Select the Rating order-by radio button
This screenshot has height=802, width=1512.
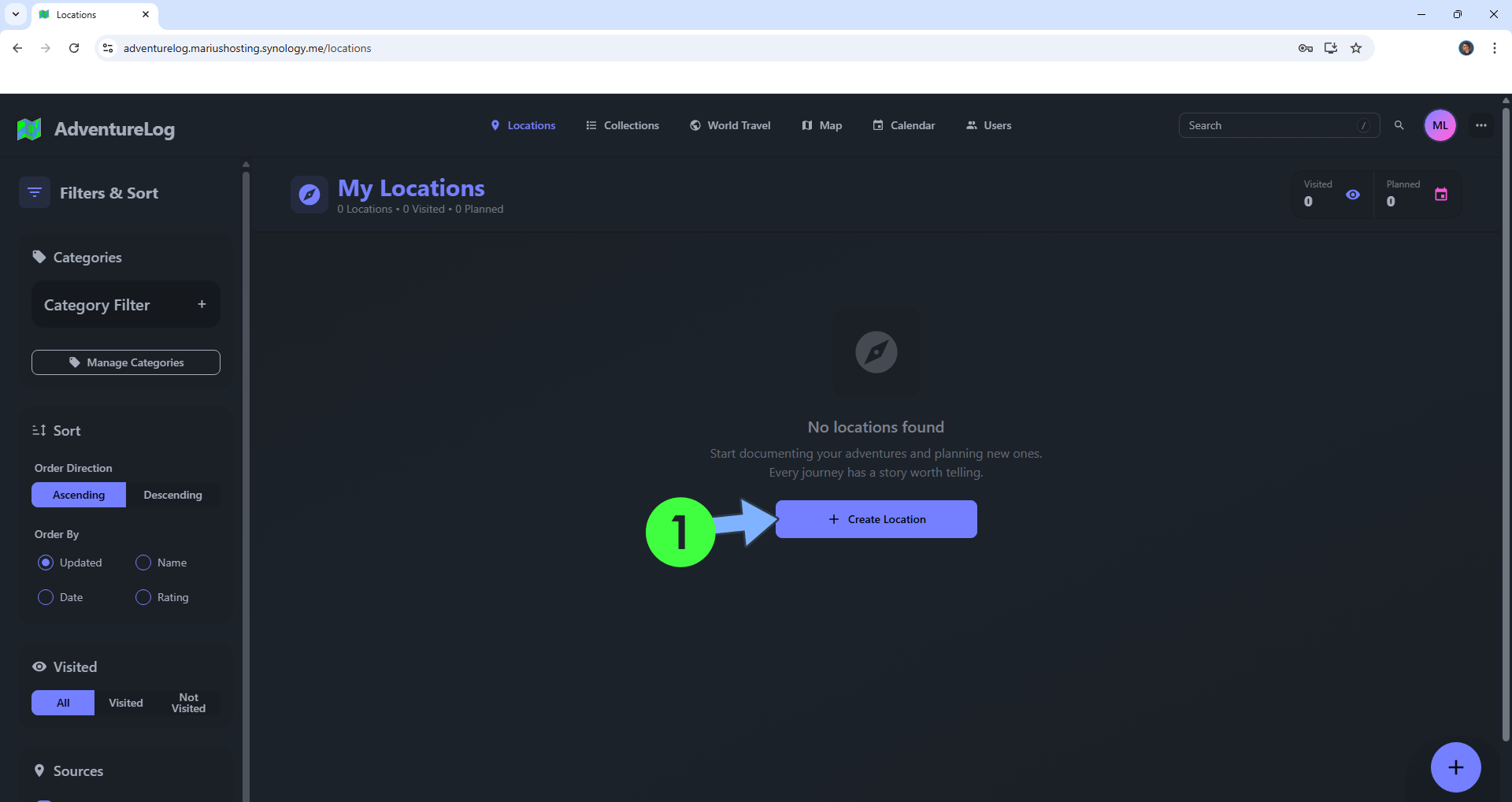click(x=143, y=597)
